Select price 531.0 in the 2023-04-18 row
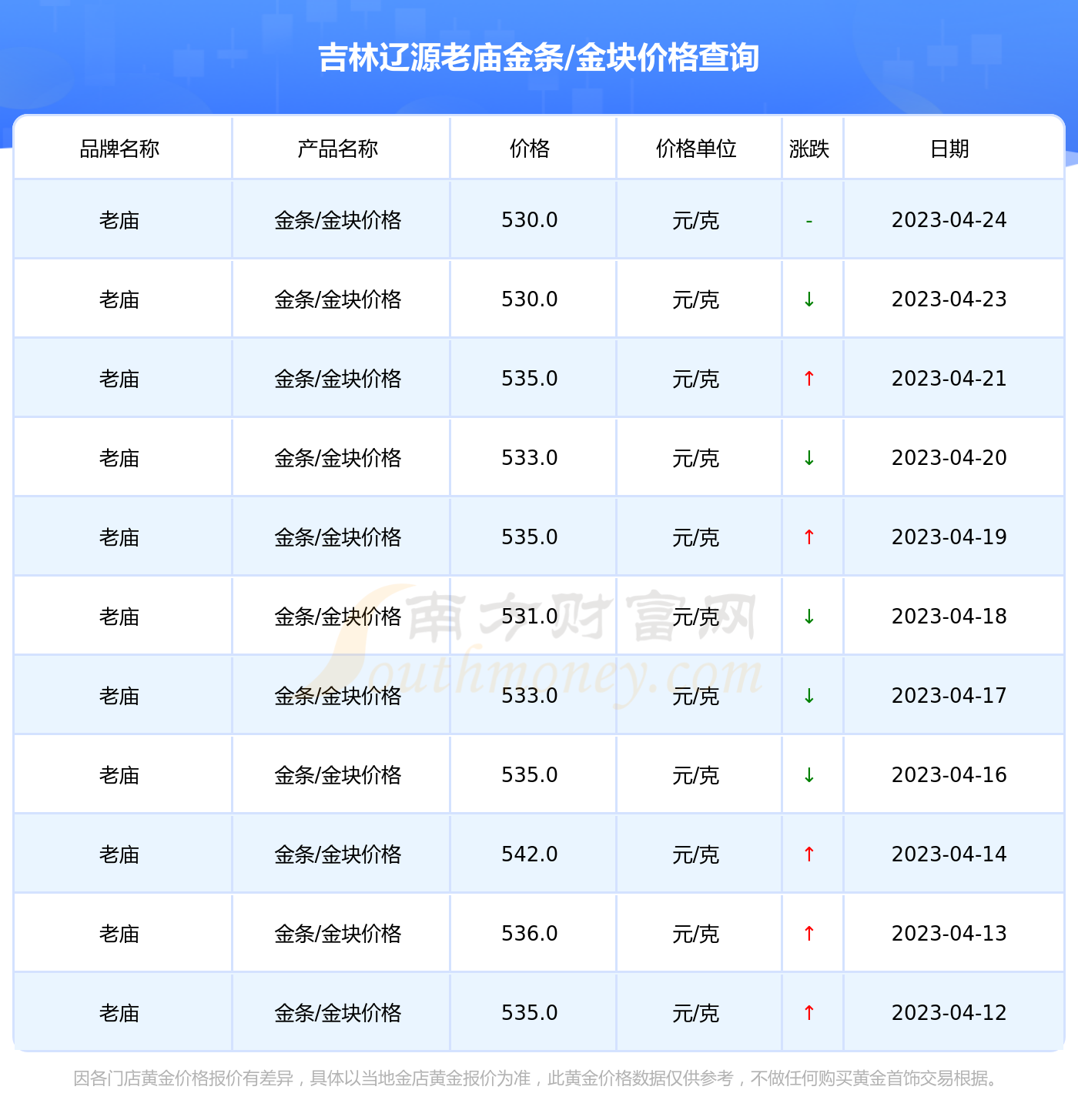Viewport: 1078px width, 1120px height. click(530, 617)
